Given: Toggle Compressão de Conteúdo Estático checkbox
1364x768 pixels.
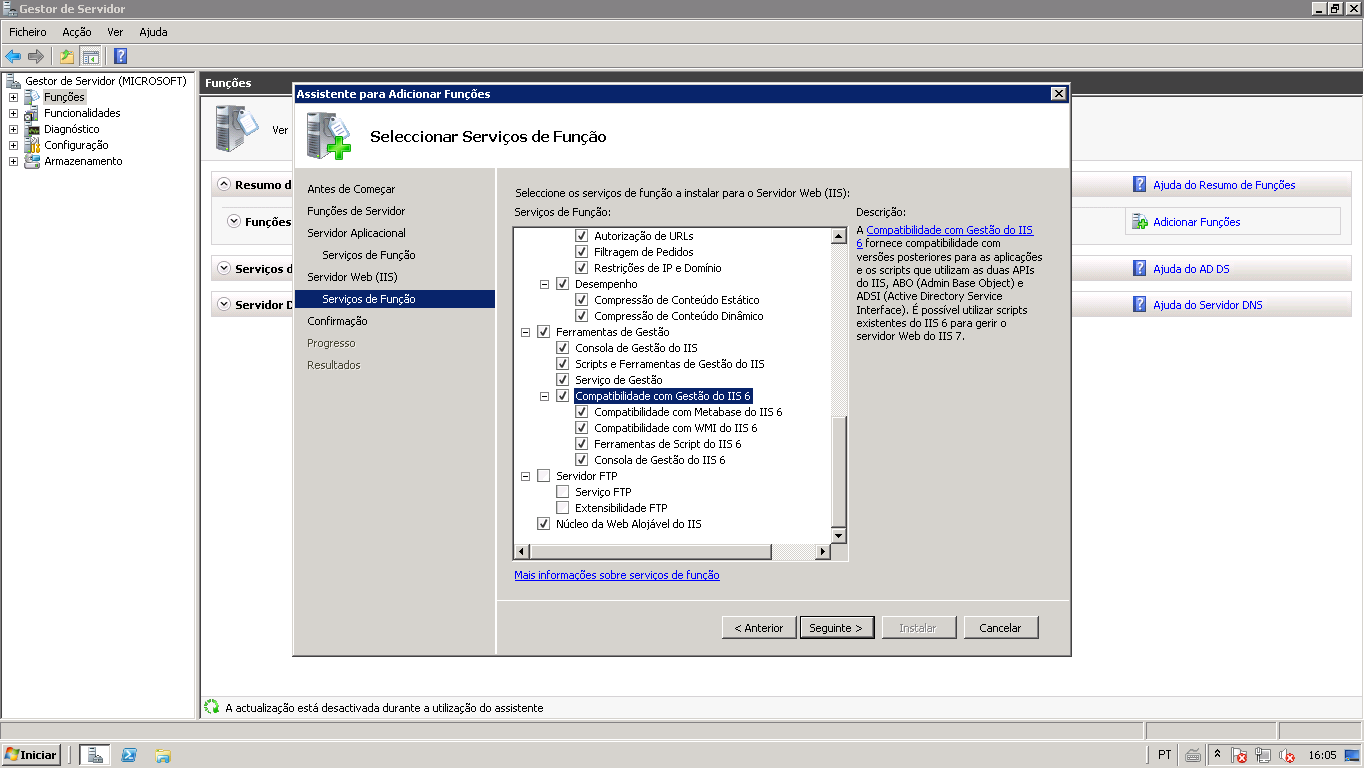Looking at the screenshot, I should [x=581, y=300].
